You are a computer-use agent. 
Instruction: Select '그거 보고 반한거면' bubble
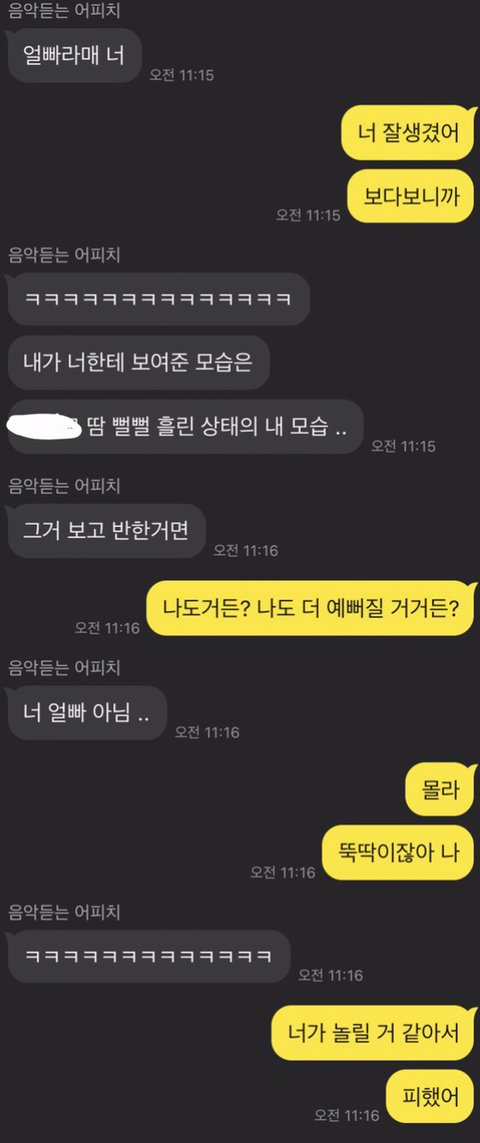pos(107,531)
